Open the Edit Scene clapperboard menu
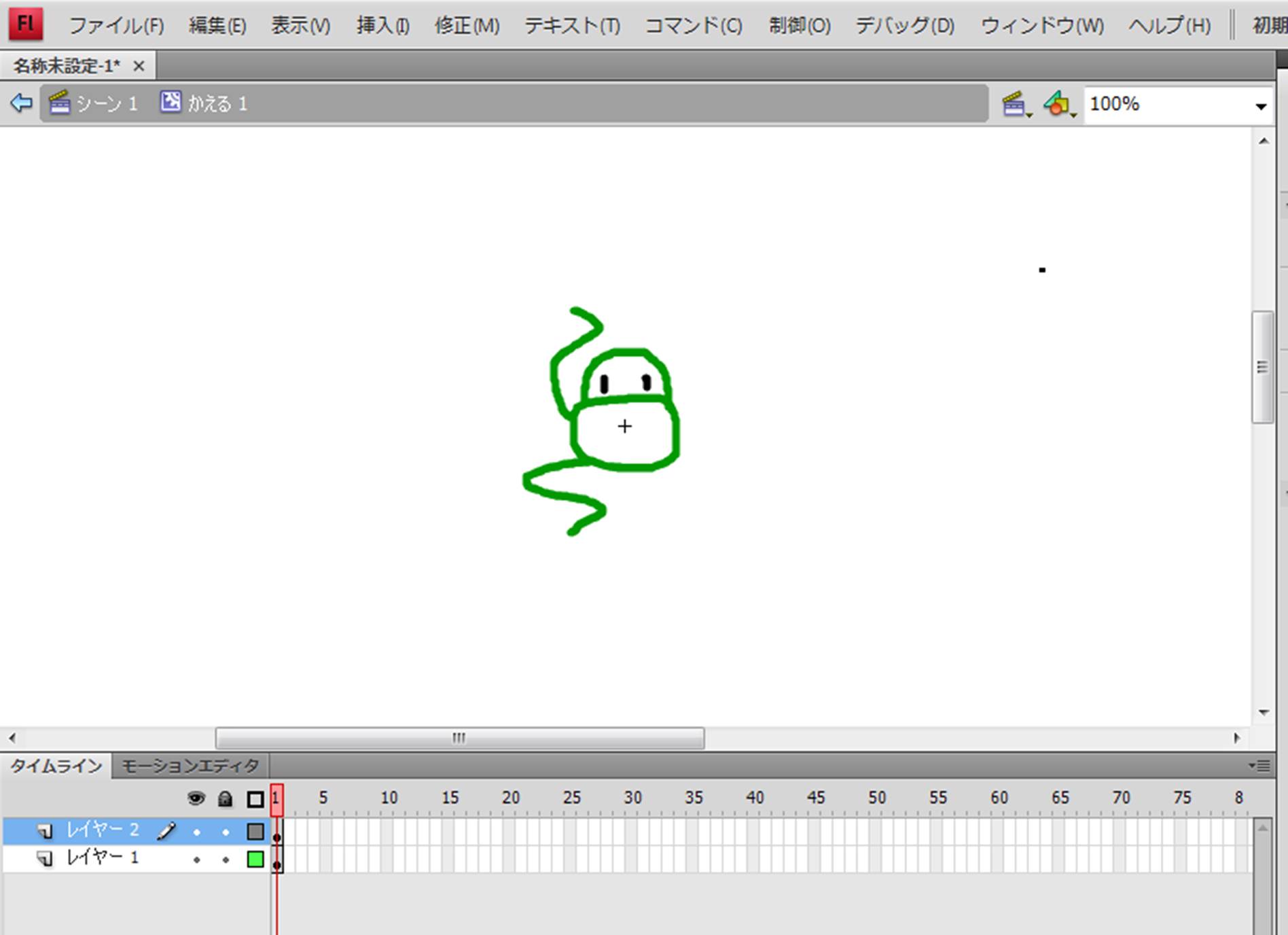This screenshot has width=1288, height=935. pos(1015,105)
